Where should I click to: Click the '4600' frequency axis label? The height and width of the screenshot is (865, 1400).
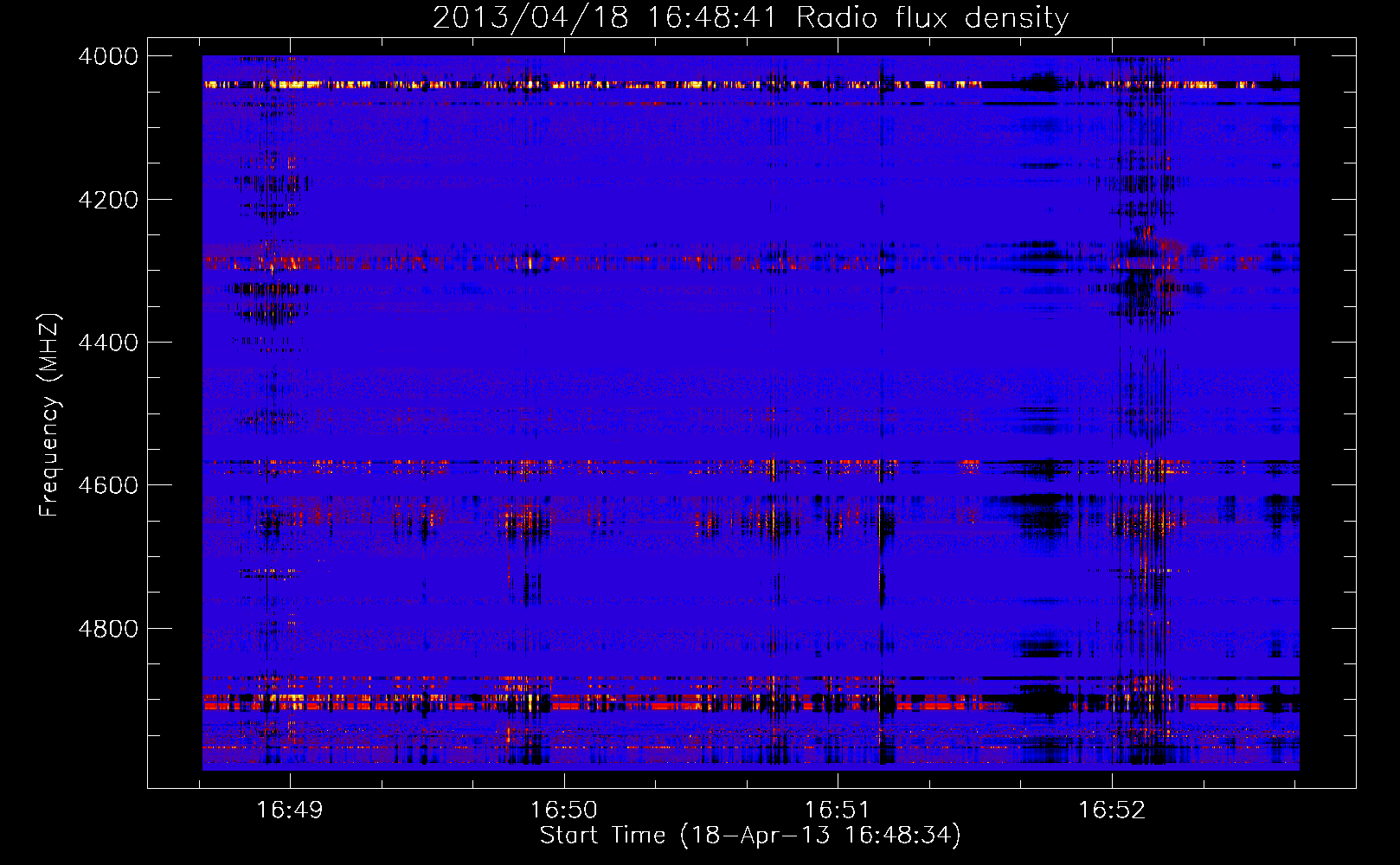108,485
